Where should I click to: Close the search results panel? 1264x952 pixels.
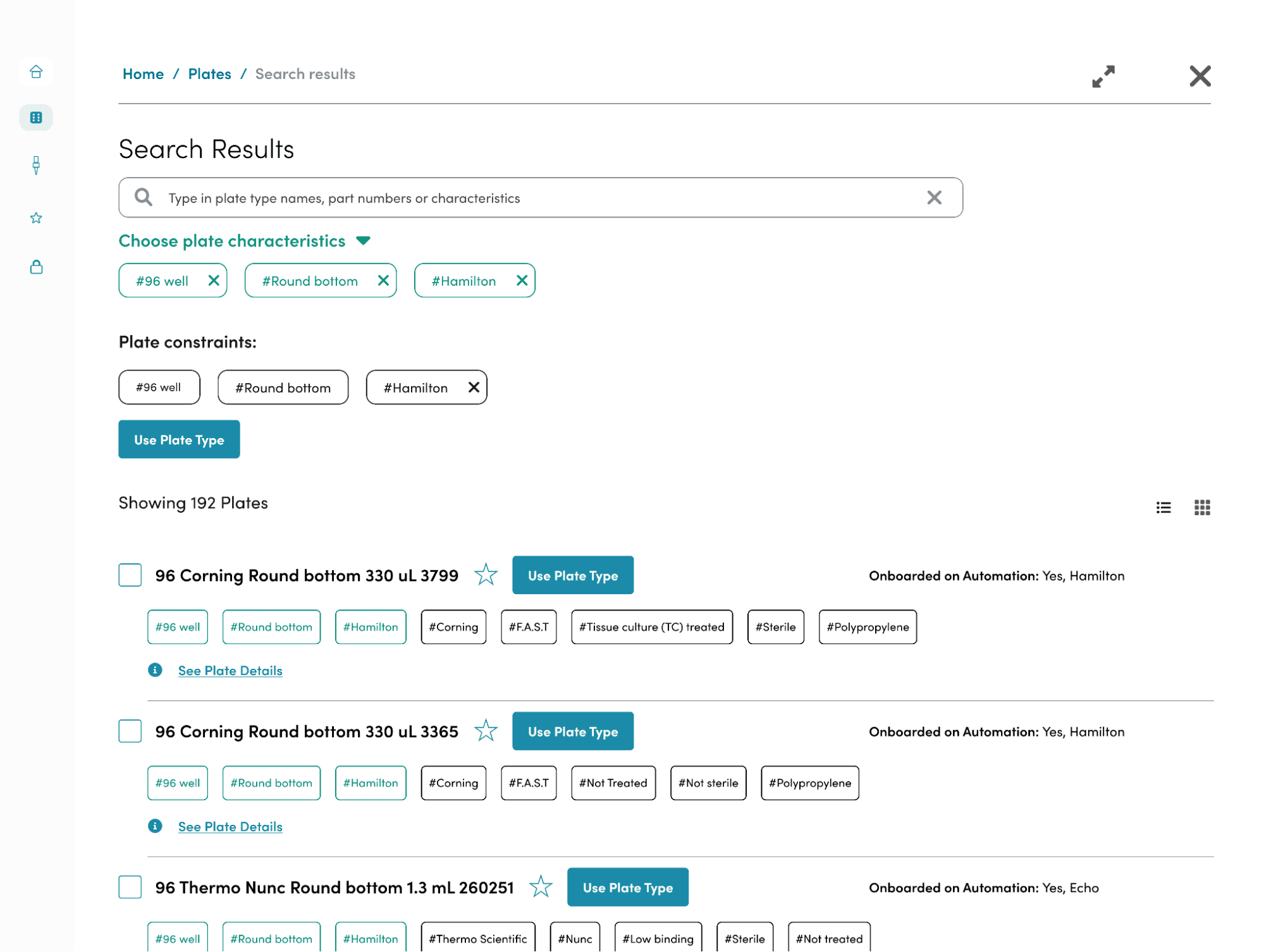pyautogui.click(x=1200, y=76)
